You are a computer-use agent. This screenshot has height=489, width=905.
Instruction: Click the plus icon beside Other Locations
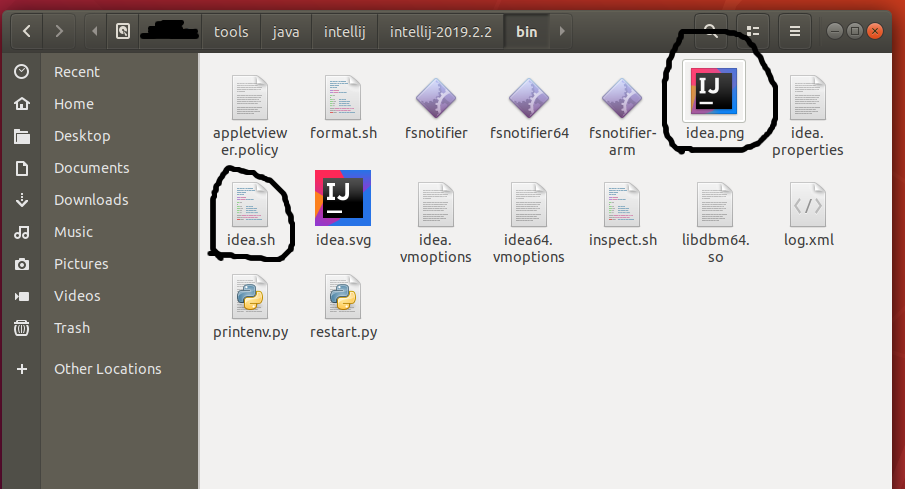[21, 369]
